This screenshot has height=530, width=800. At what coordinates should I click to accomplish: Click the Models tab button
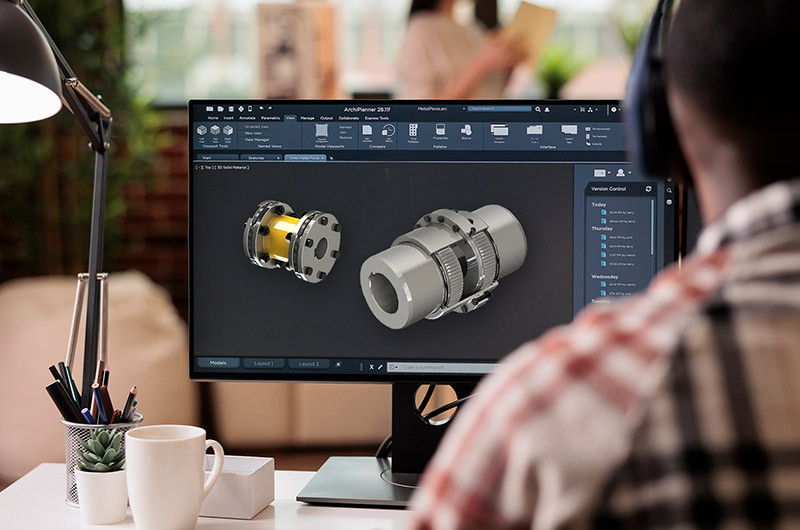click(x=218, y=364)
